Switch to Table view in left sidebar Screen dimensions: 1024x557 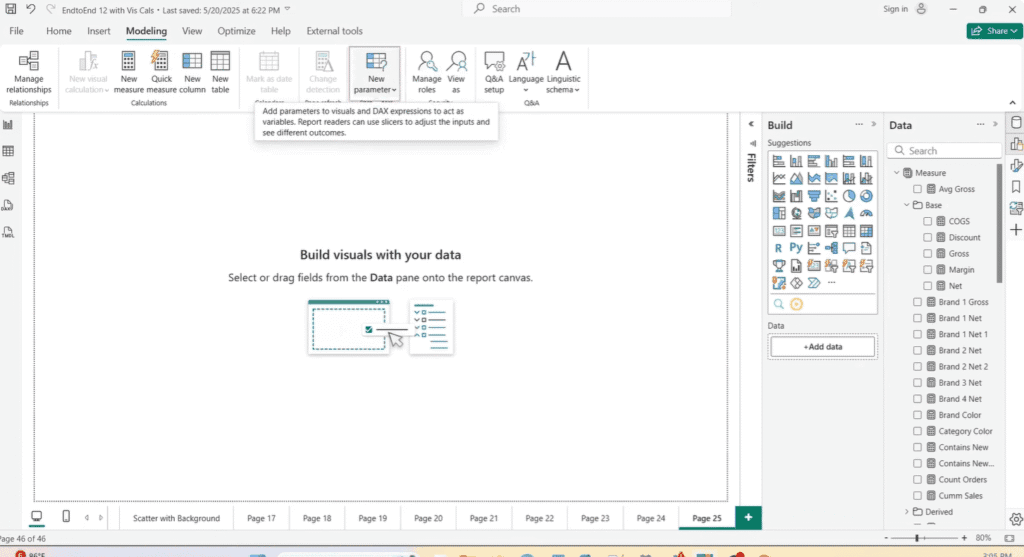click(x=8, y=151)
